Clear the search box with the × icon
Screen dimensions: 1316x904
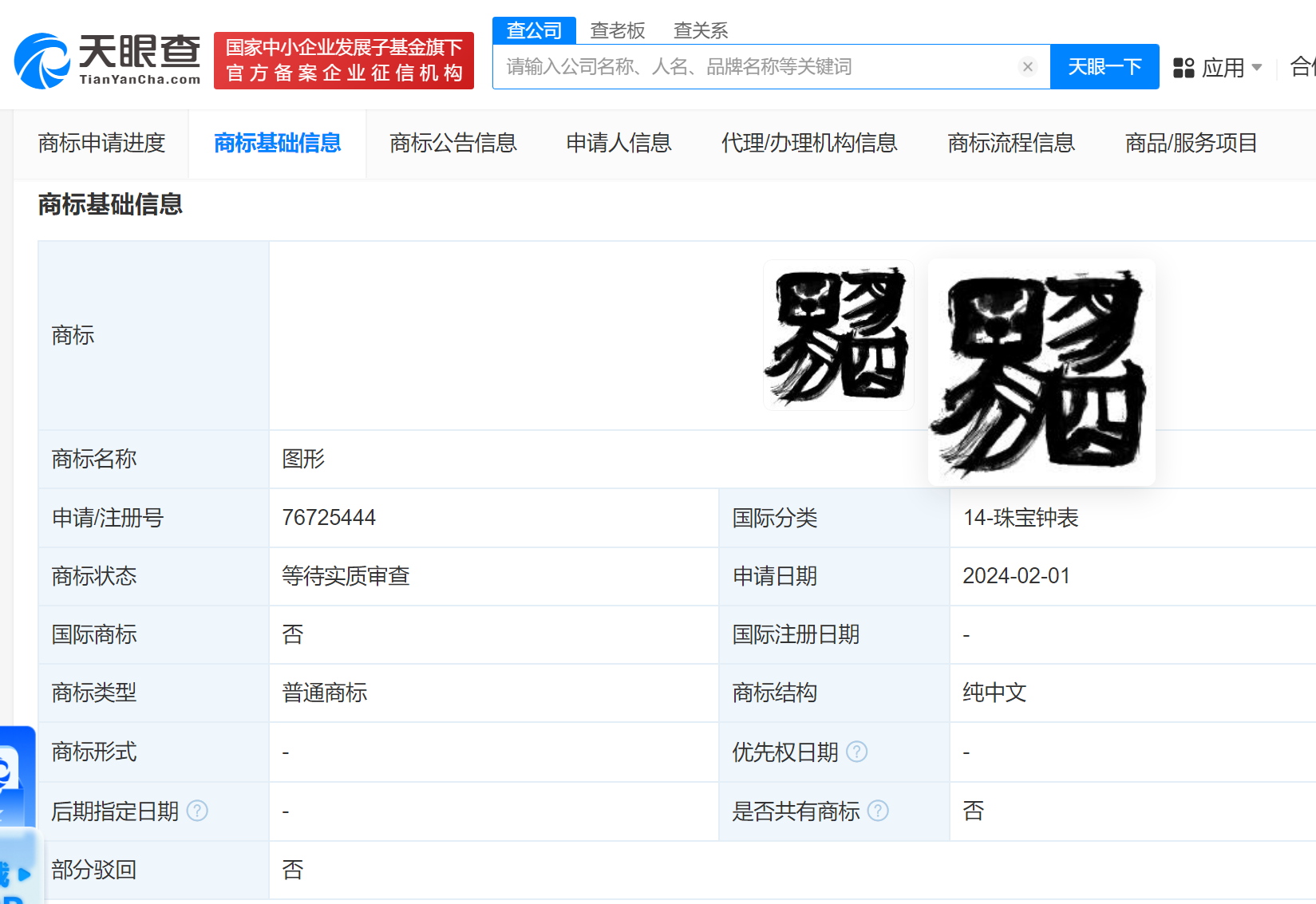pos(1026,66)
